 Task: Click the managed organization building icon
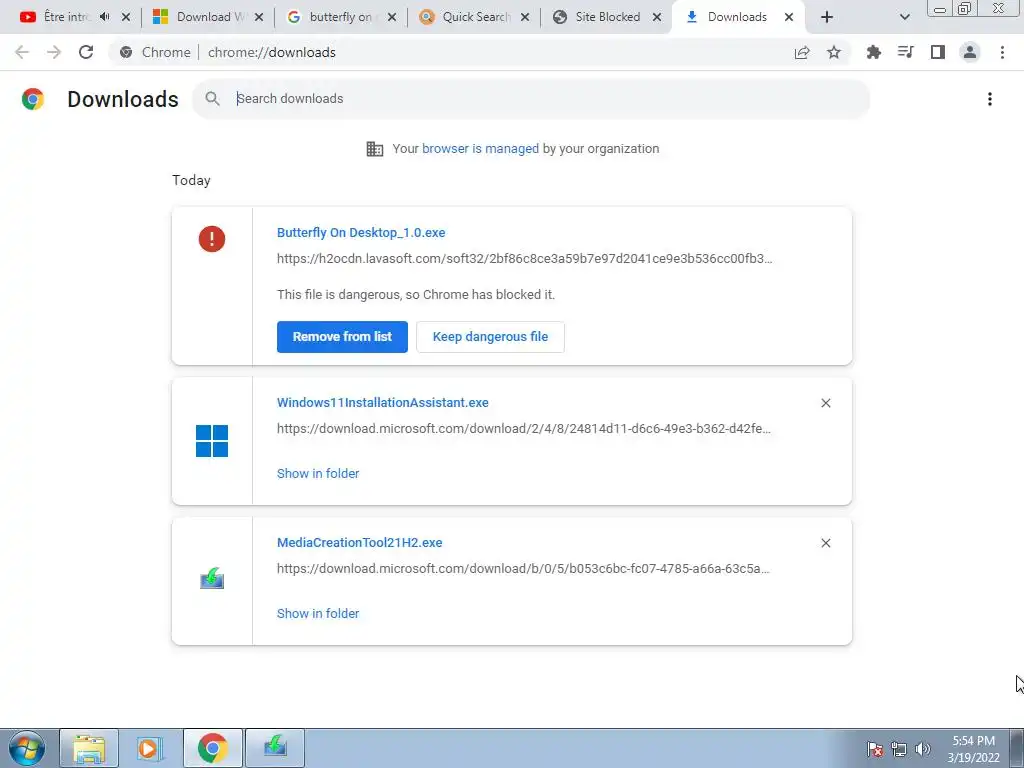(375, 149)
